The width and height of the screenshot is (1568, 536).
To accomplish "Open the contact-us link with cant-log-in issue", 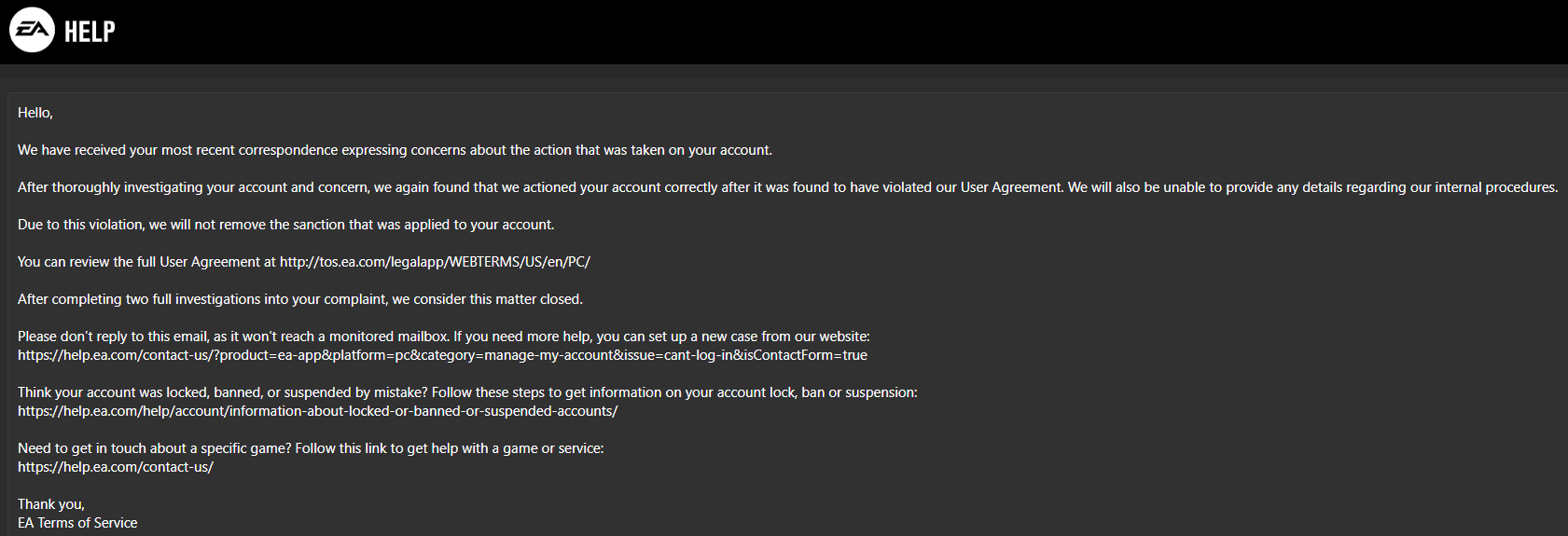I will pyautogui.click(x=442, y=355).
